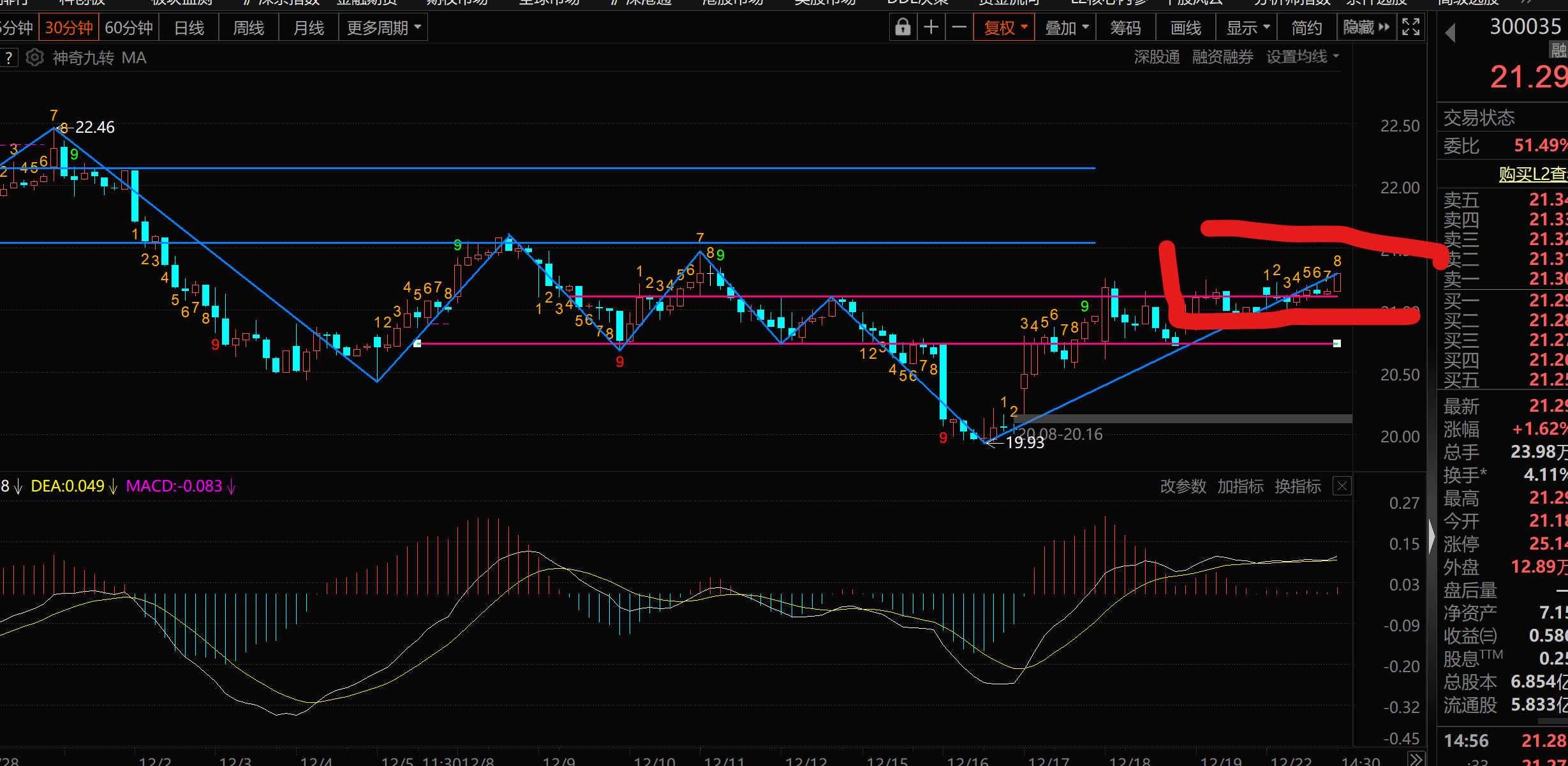Screen dimensions: 1568x766
Task: Open indicator settings gear icon
Action: pos(34,58)
